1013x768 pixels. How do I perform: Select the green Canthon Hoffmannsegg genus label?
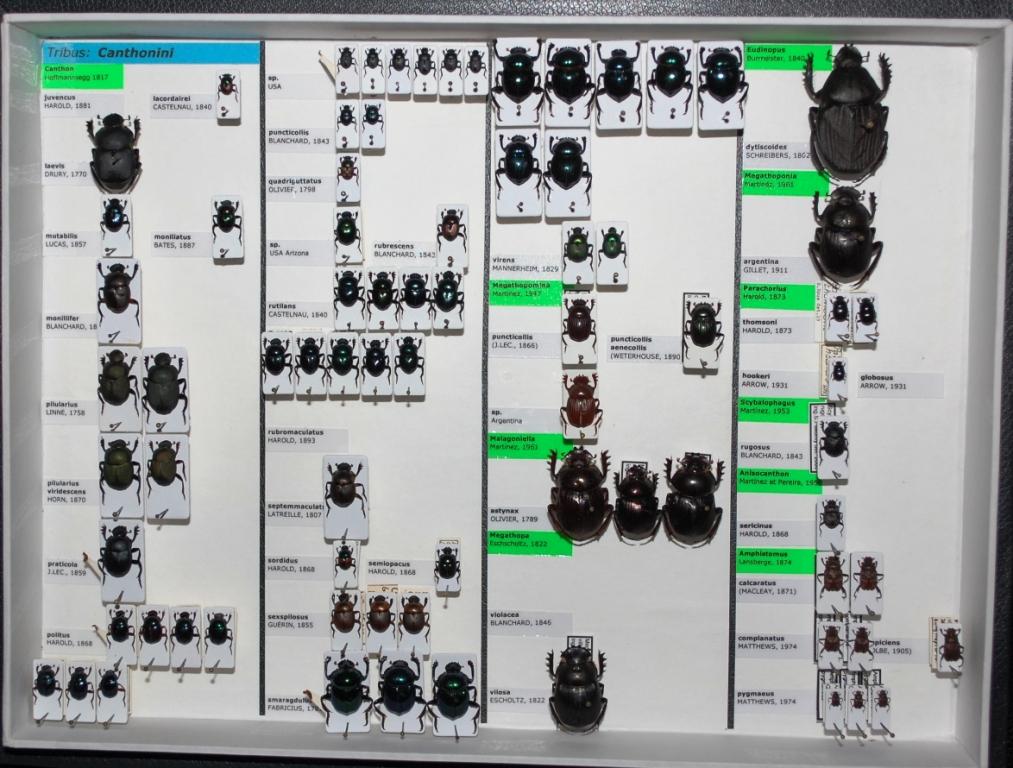pos(82,76)
